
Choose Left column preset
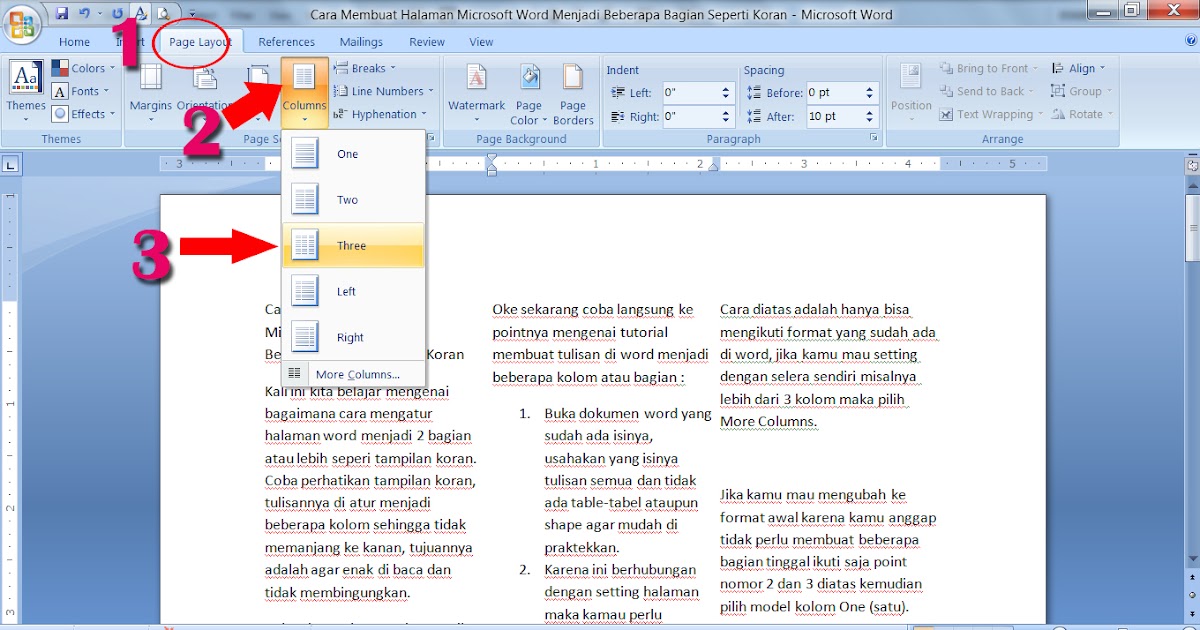coord(354,291)
